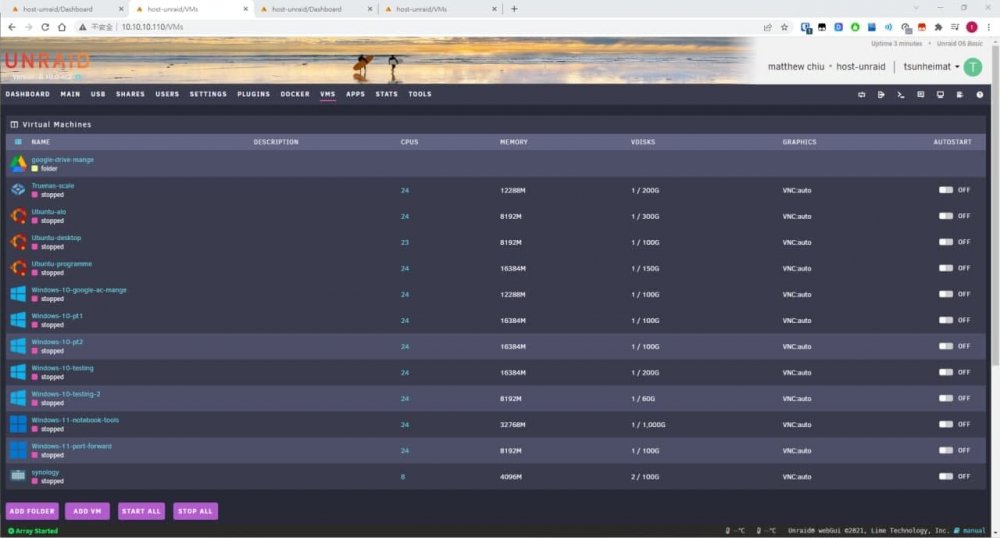Click the Windows-10-pt2 VM icon

[x=18, y=346]
